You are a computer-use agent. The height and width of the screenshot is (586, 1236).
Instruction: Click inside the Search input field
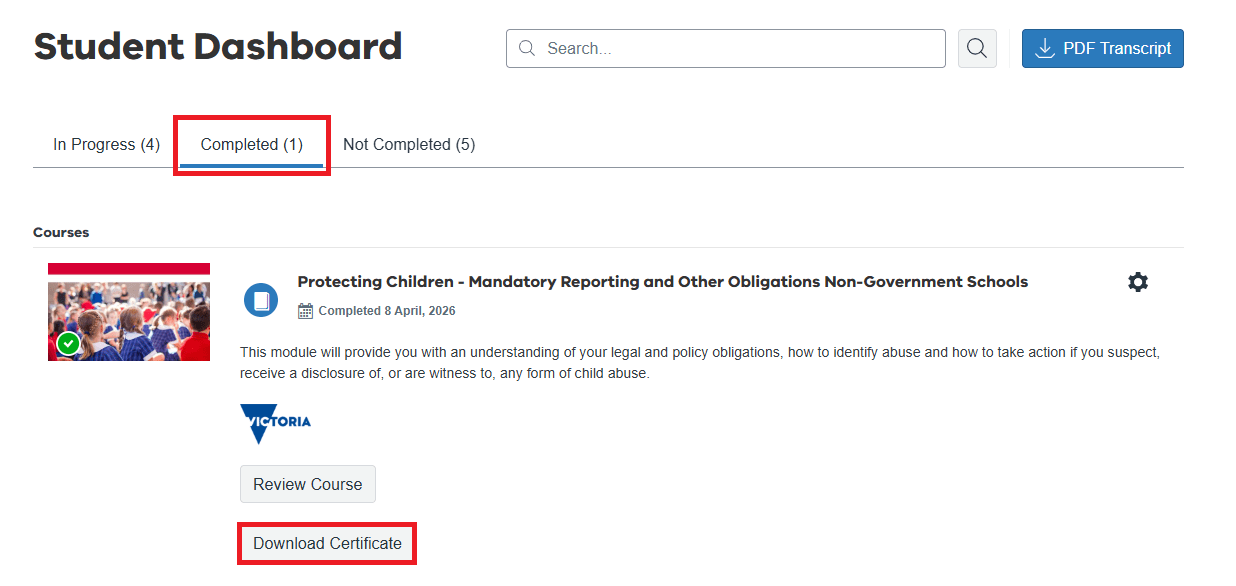[725, 47]
